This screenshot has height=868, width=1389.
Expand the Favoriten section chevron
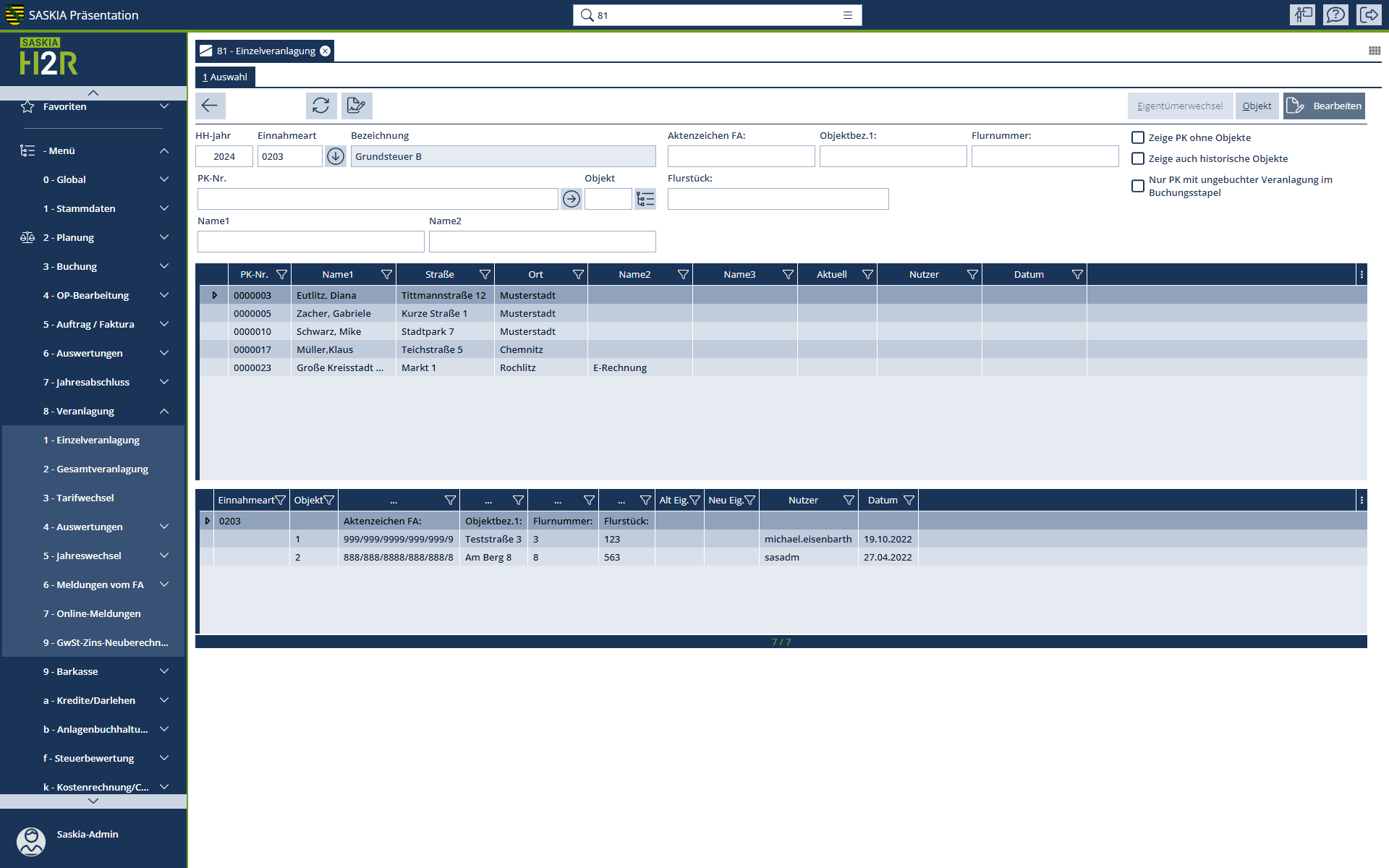click(164, 106)
